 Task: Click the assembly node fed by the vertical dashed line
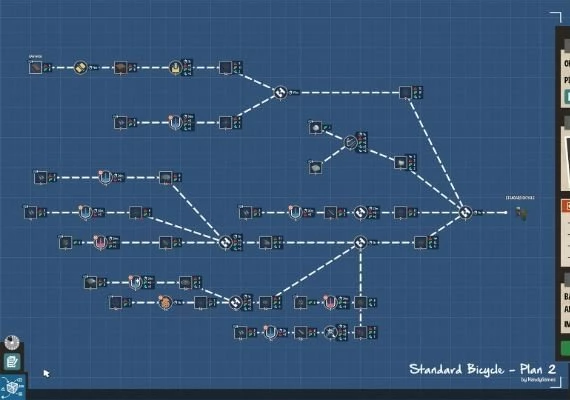point(360,242)
